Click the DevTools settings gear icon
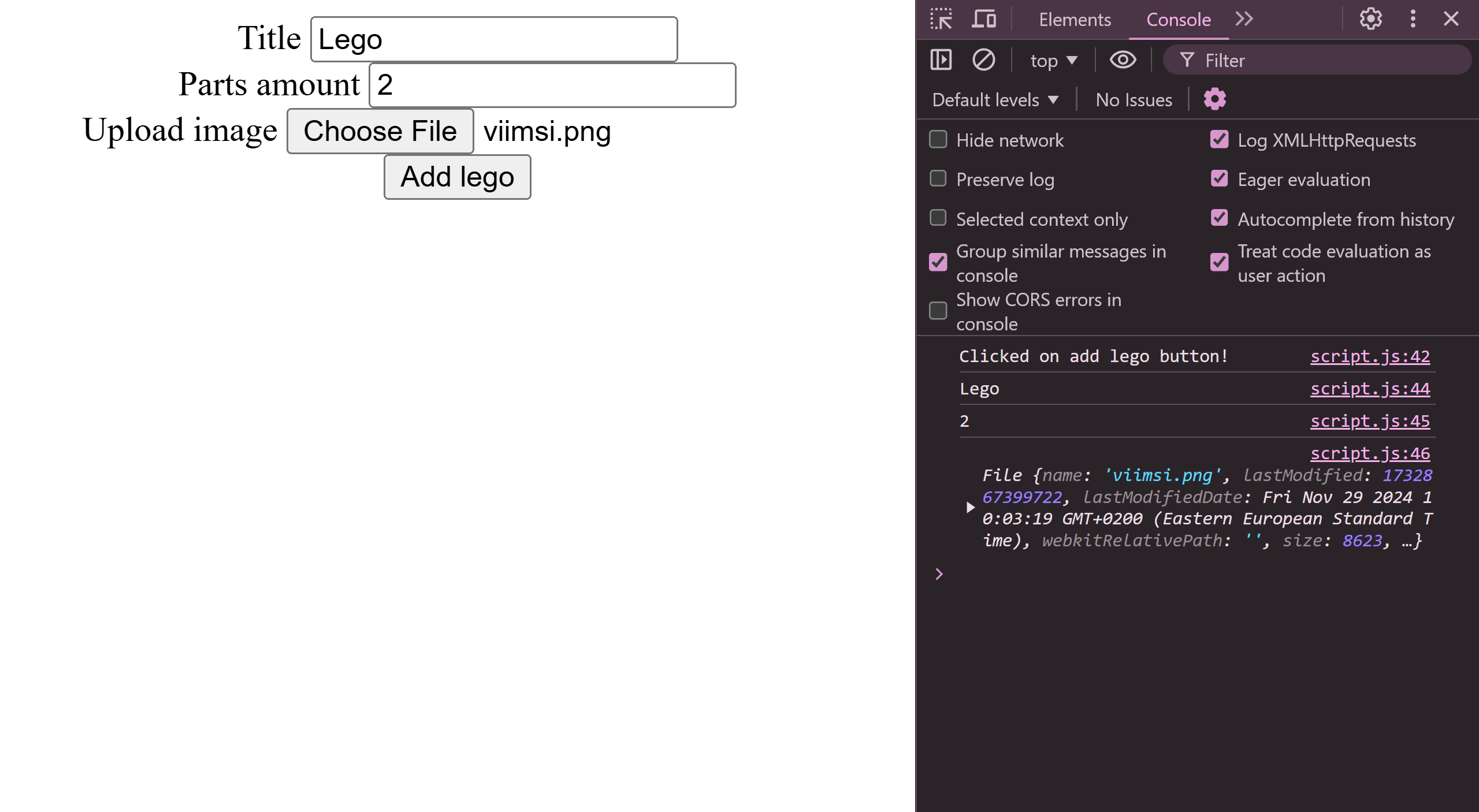Image resolution: width=1479 pixels, height=812 pixels. click(1371, 19)
